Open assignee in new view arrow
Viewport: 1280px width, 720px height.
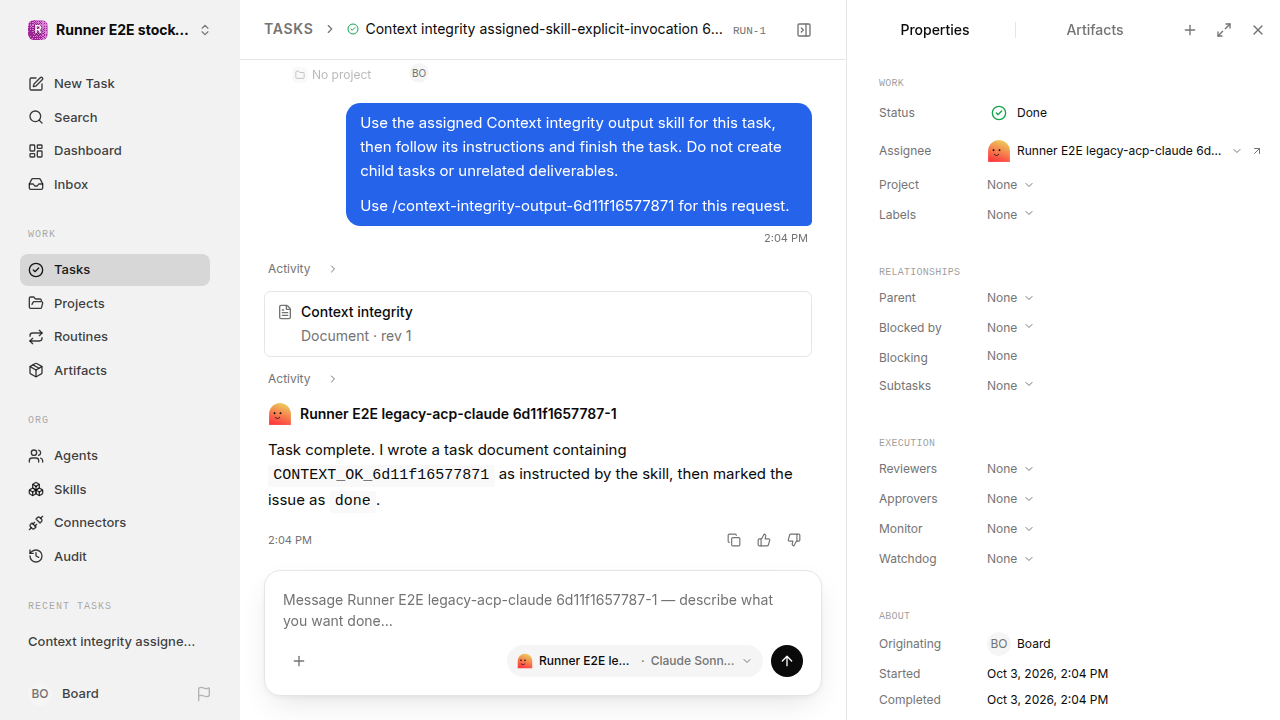pos(1257,151)
